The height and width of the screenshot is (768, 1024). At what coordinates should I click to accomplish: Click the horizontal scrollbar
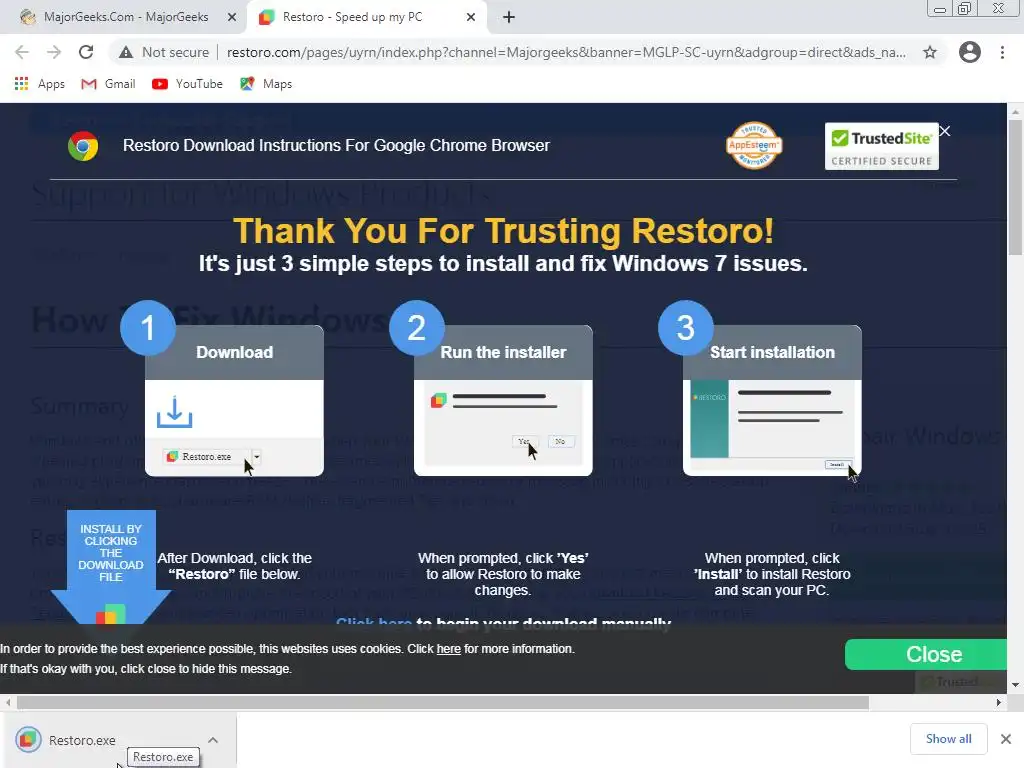point(443,703)
